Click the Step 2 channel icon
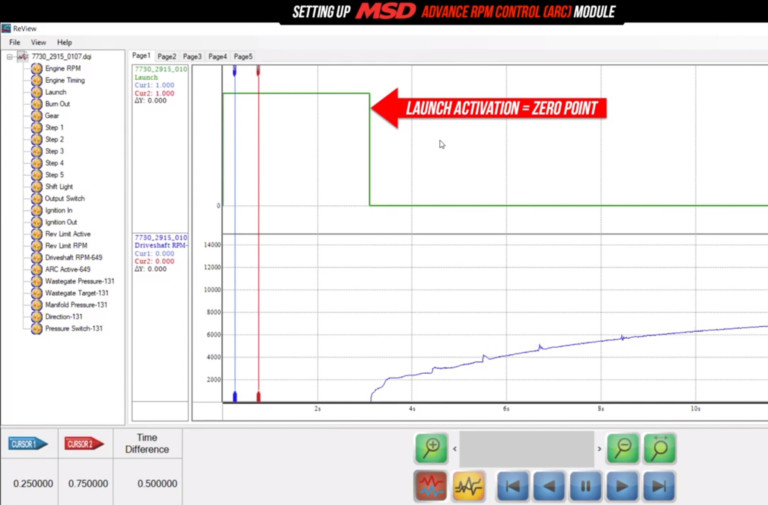 [x=37, y=139]
